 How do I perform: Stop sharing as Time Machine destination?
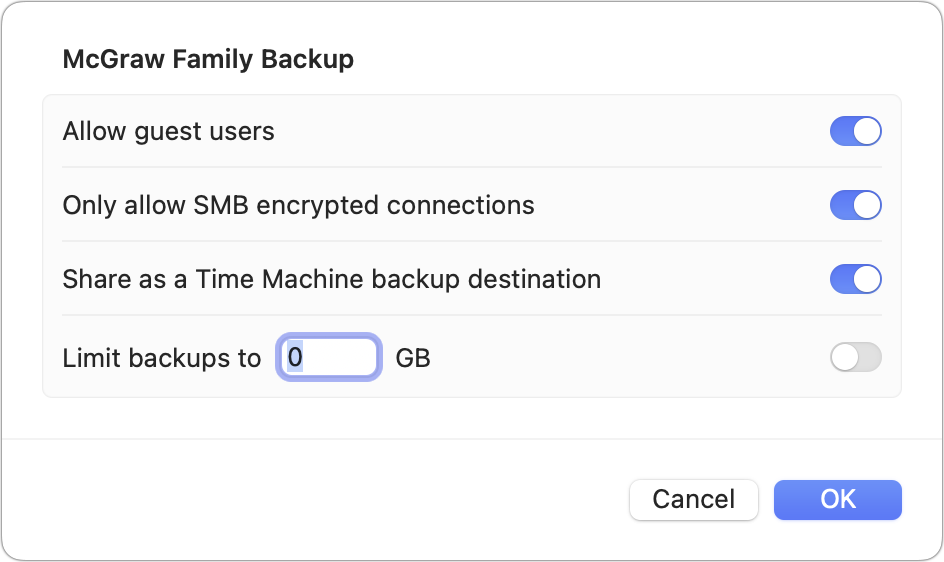[855, 279]
